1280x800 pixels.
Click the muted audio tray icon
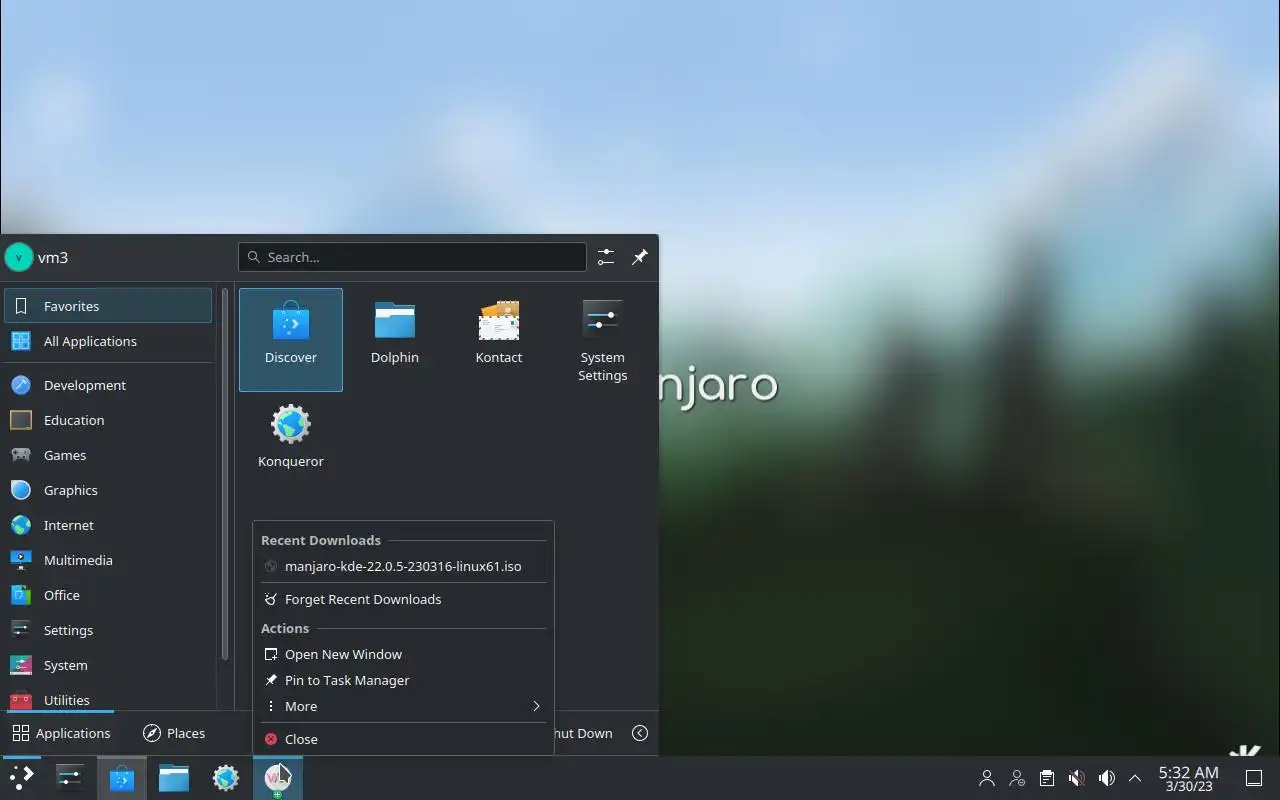(1076, 778)
